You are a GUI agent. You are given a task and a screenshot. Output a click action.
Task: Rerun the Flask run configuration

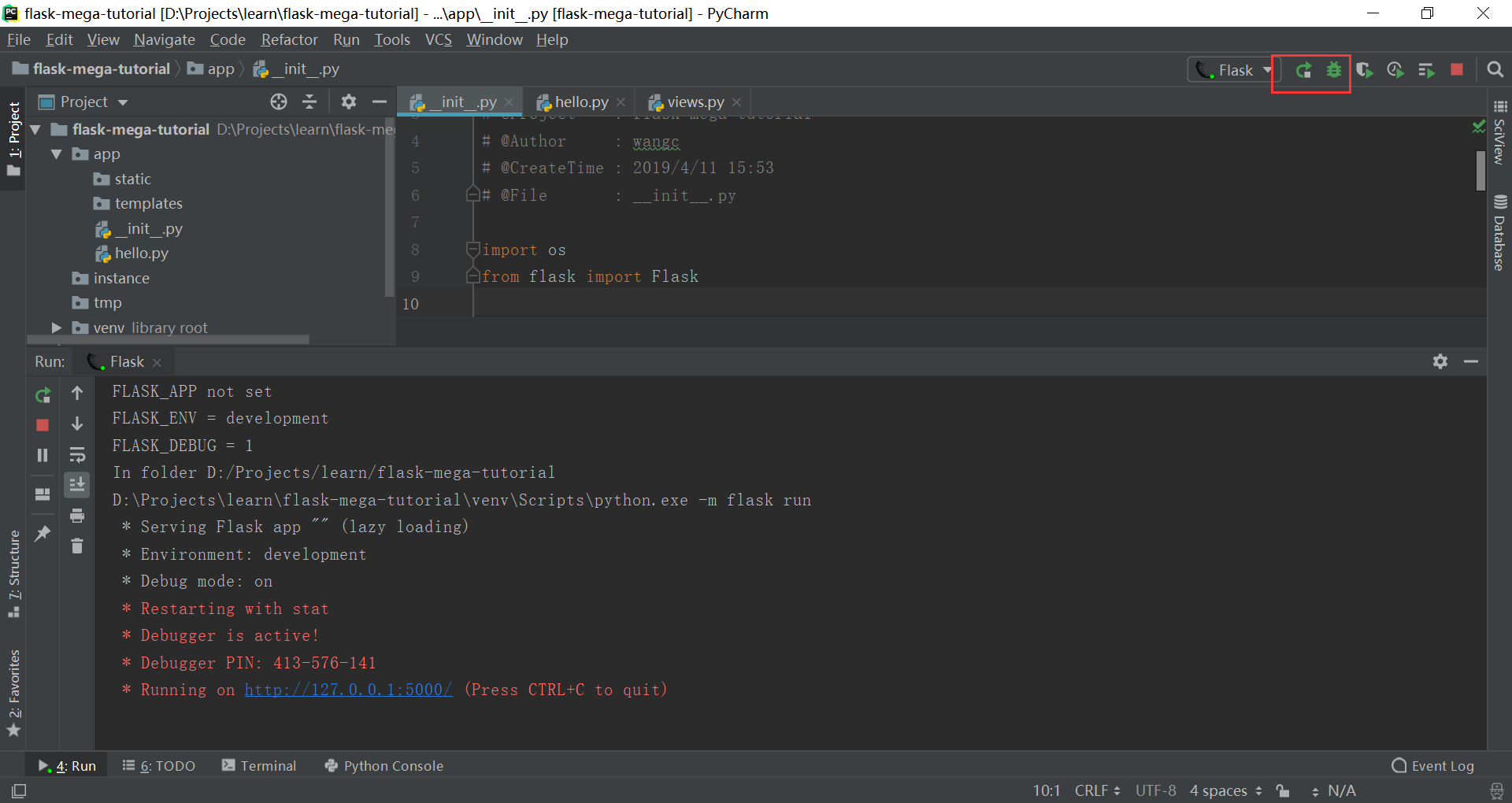click(1303, 69)
